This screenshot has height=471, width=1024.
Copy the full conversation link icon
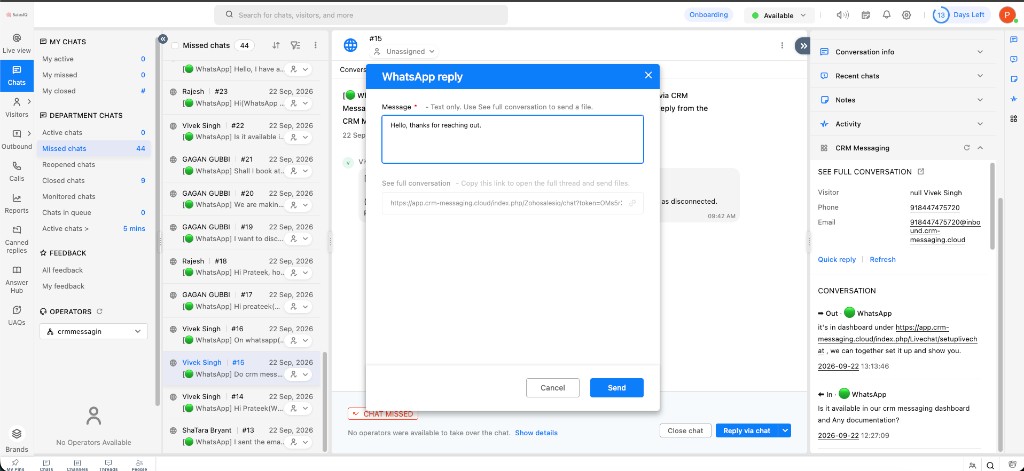[x=632, y=203]
